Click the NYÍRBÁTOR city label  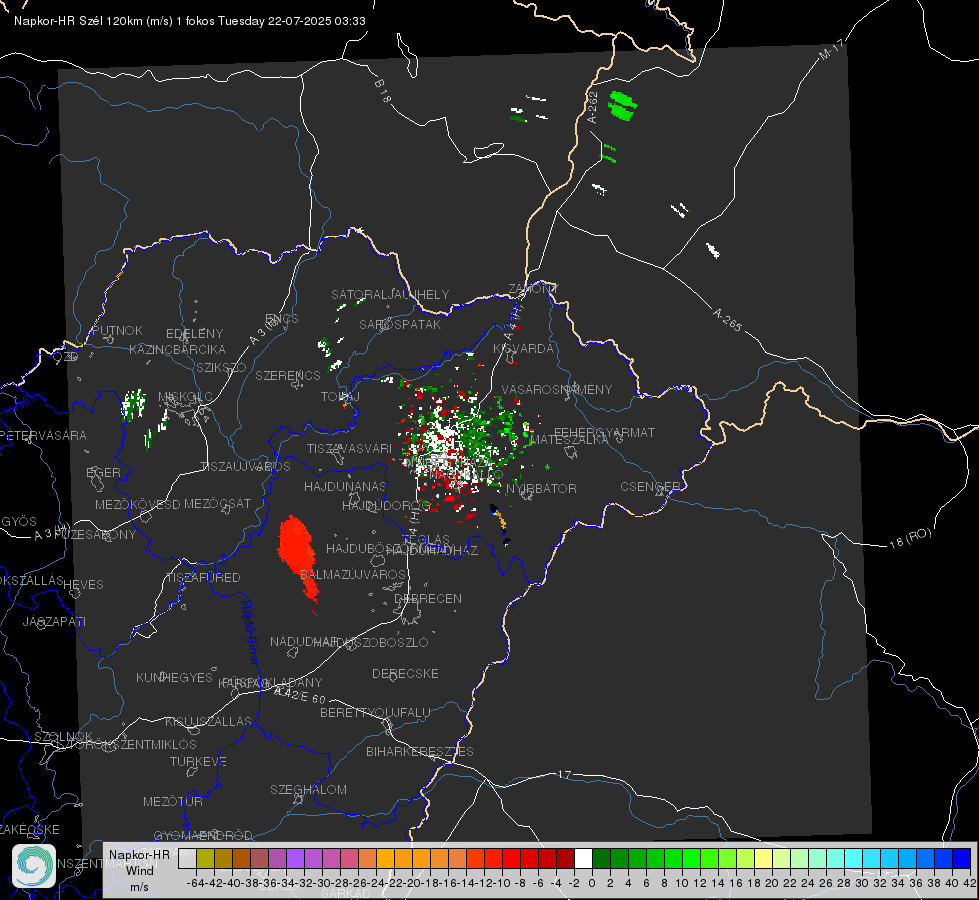click(x=541, y=488)
